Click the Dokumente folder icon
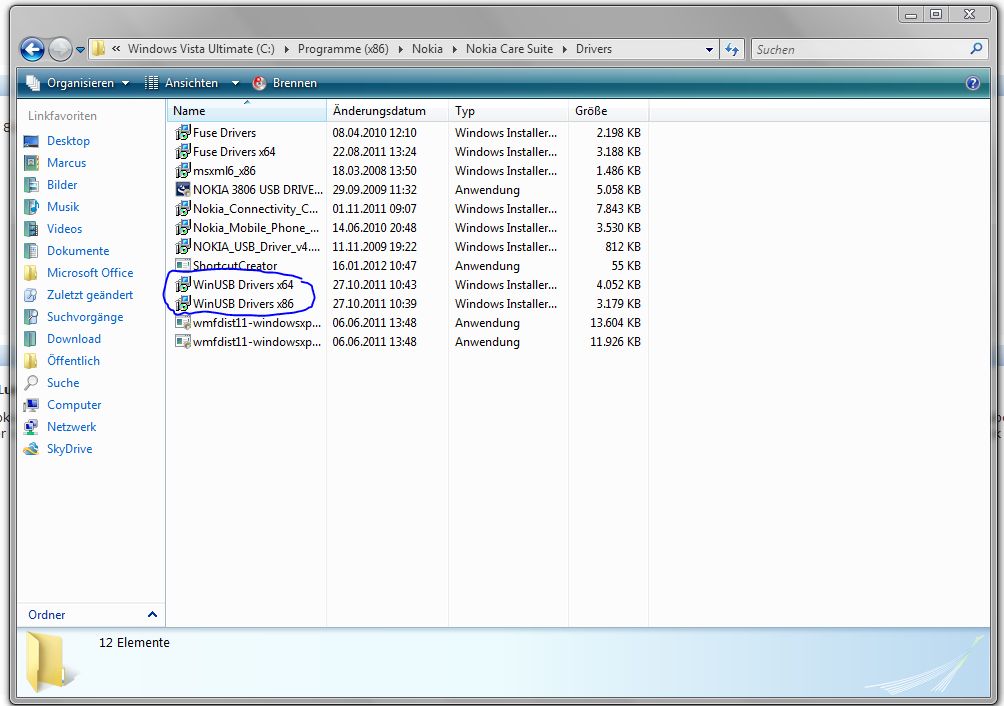This screenshot has width=1004, height=706. 31,251
